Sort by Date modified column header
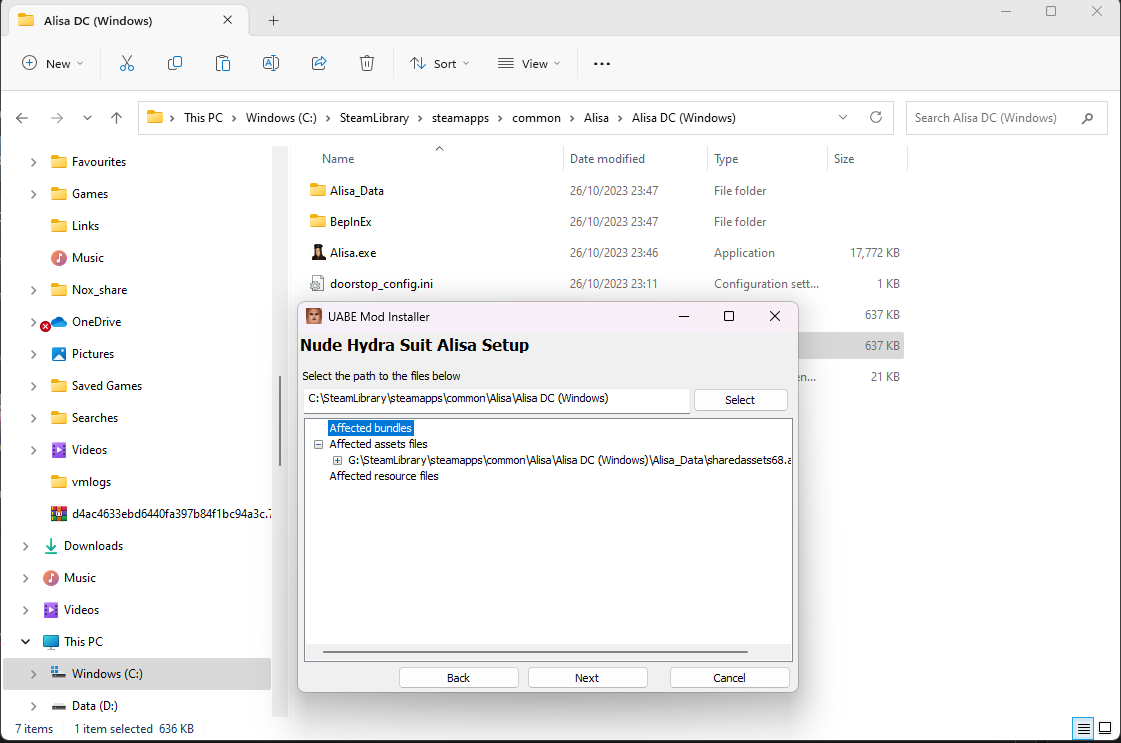Image resolution: width=1121 pixels, height=743 pixels. 607,159
